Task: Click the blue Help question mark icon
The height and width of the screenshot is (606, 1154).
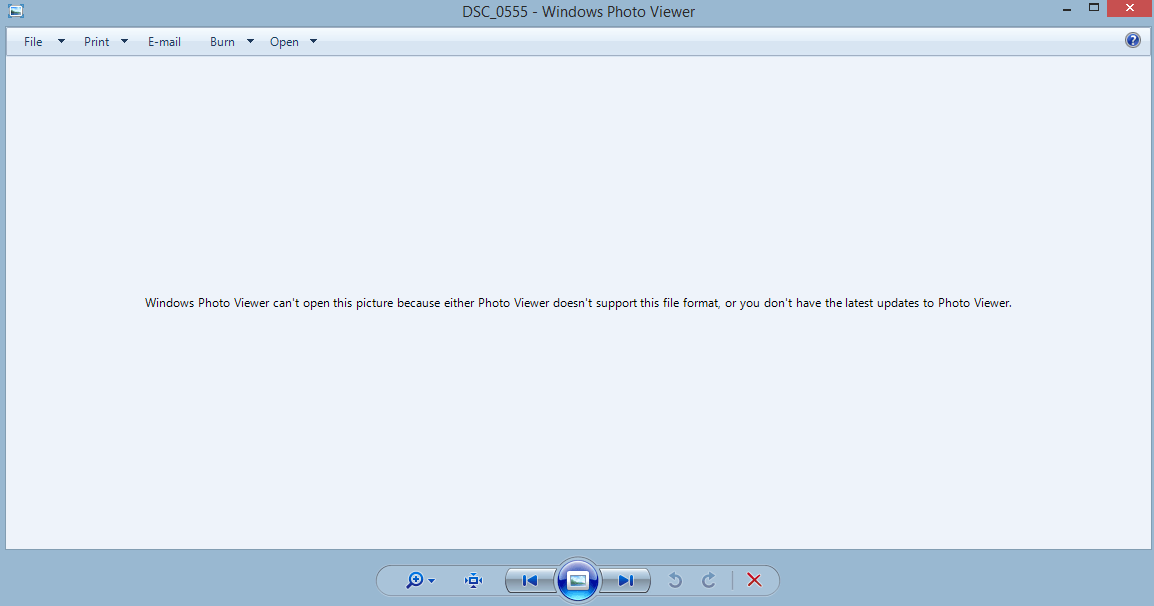Action: [1133, 40]
